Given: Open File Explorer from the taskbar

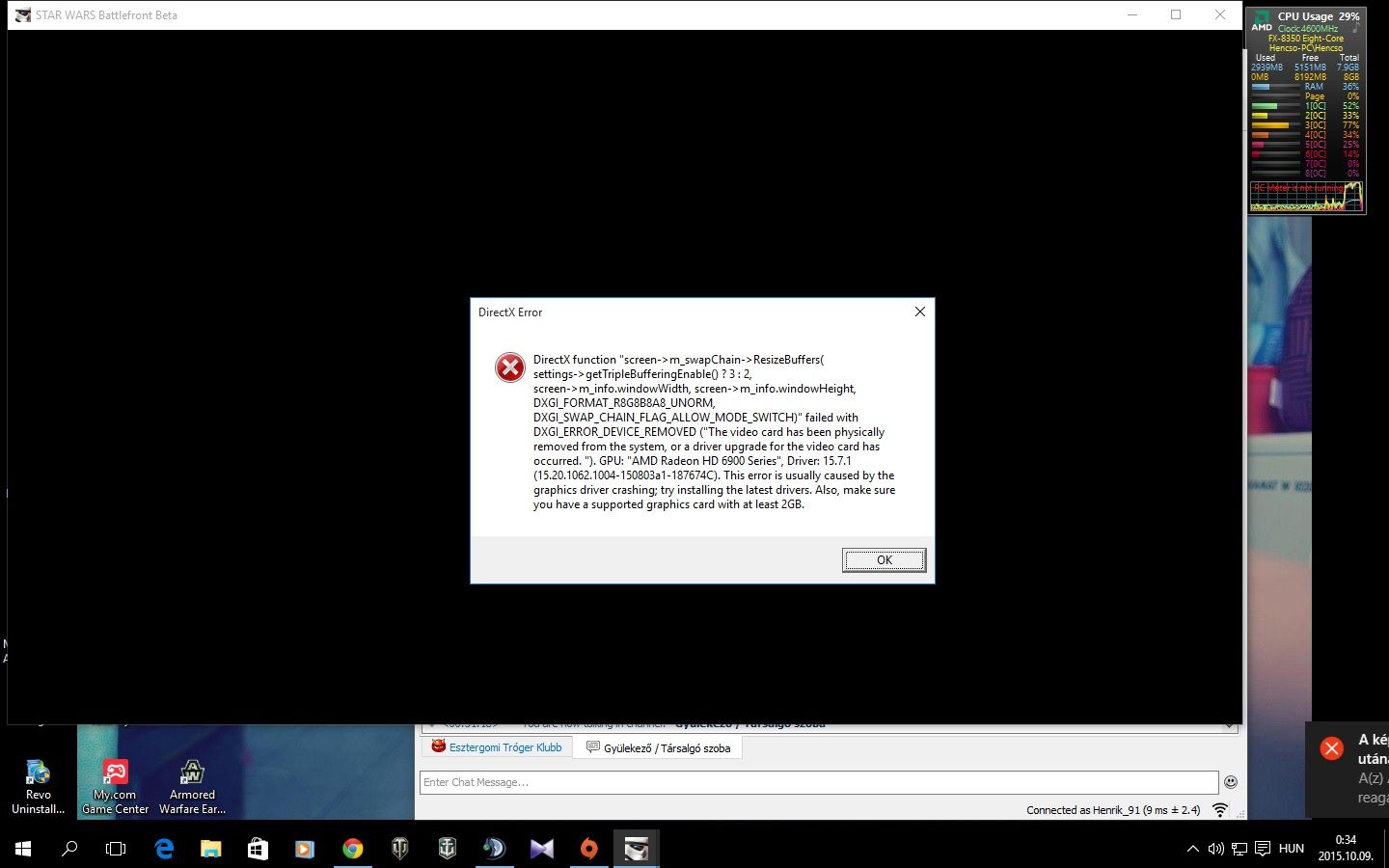Looking at the screenshot, I should [x=210, y=849].
